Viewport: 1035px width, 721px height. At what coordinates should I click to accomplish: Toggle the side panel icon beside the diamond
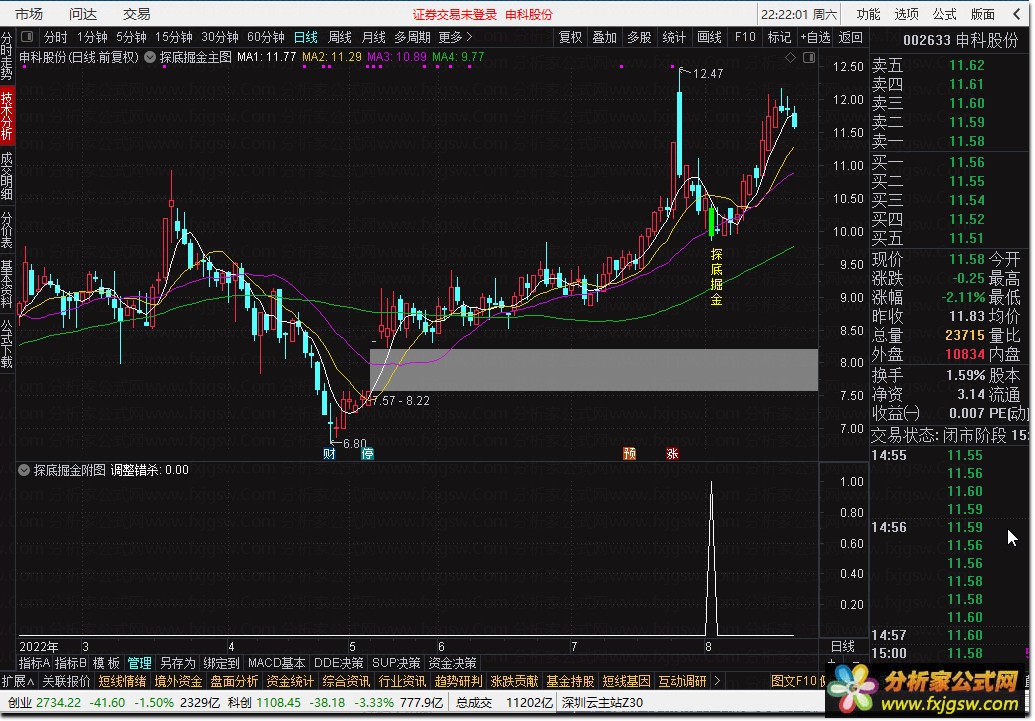pos(809,58)
